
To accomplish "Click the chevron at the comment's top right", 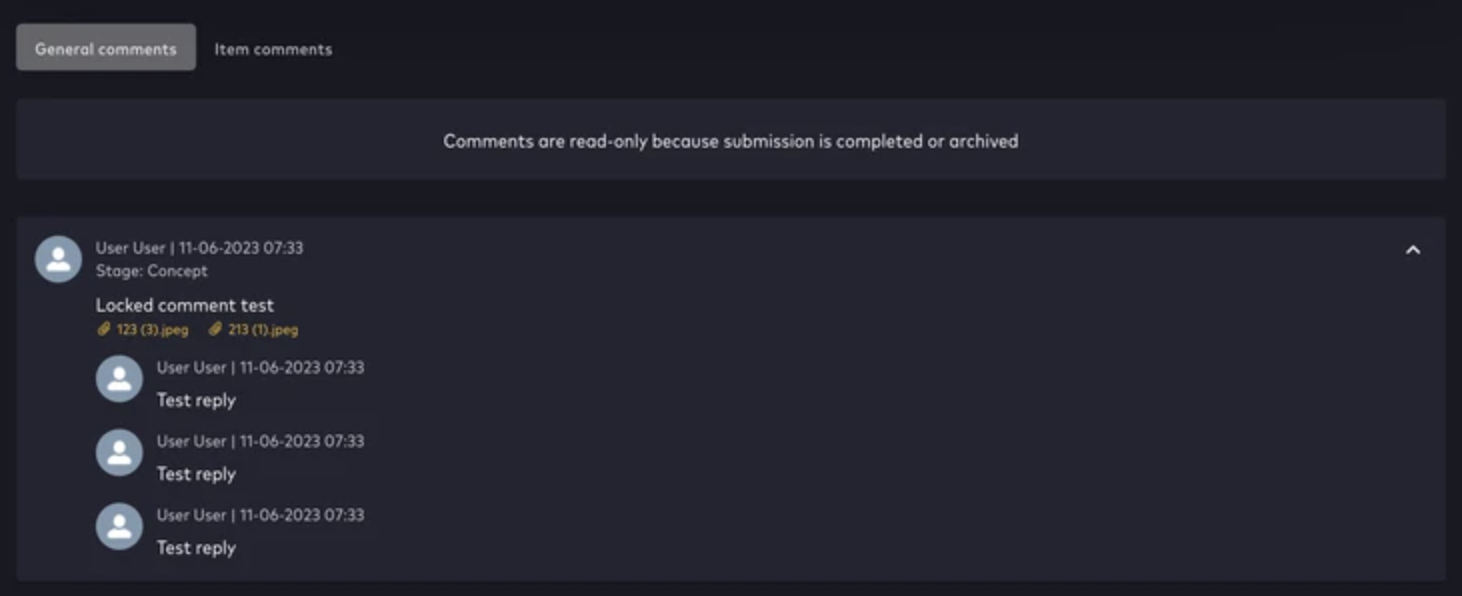I will pyautogui.click(x=1413, y=250).
